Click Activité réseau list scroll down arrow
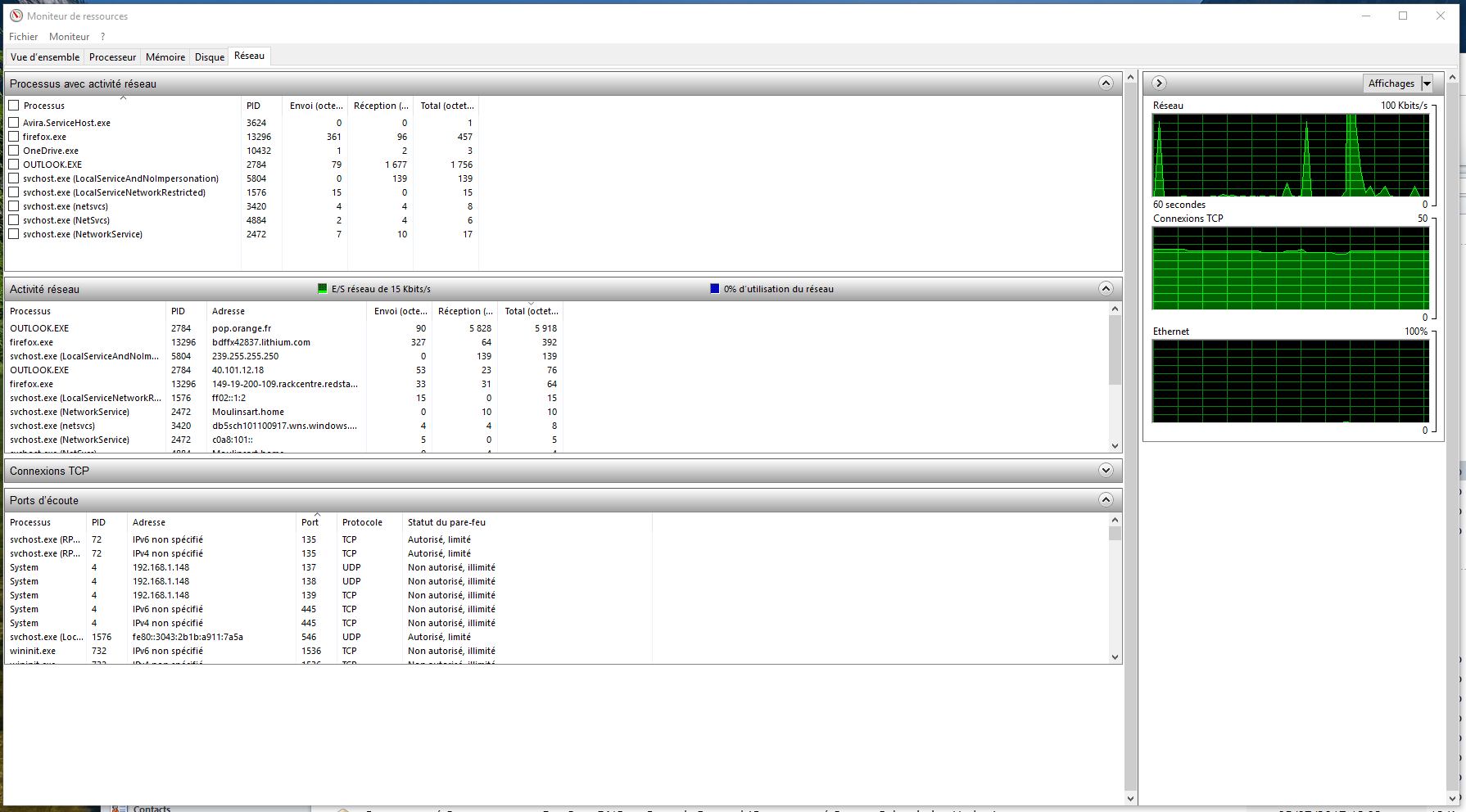The height and width of the screenshot is (812, 1466). [1115, 446]
